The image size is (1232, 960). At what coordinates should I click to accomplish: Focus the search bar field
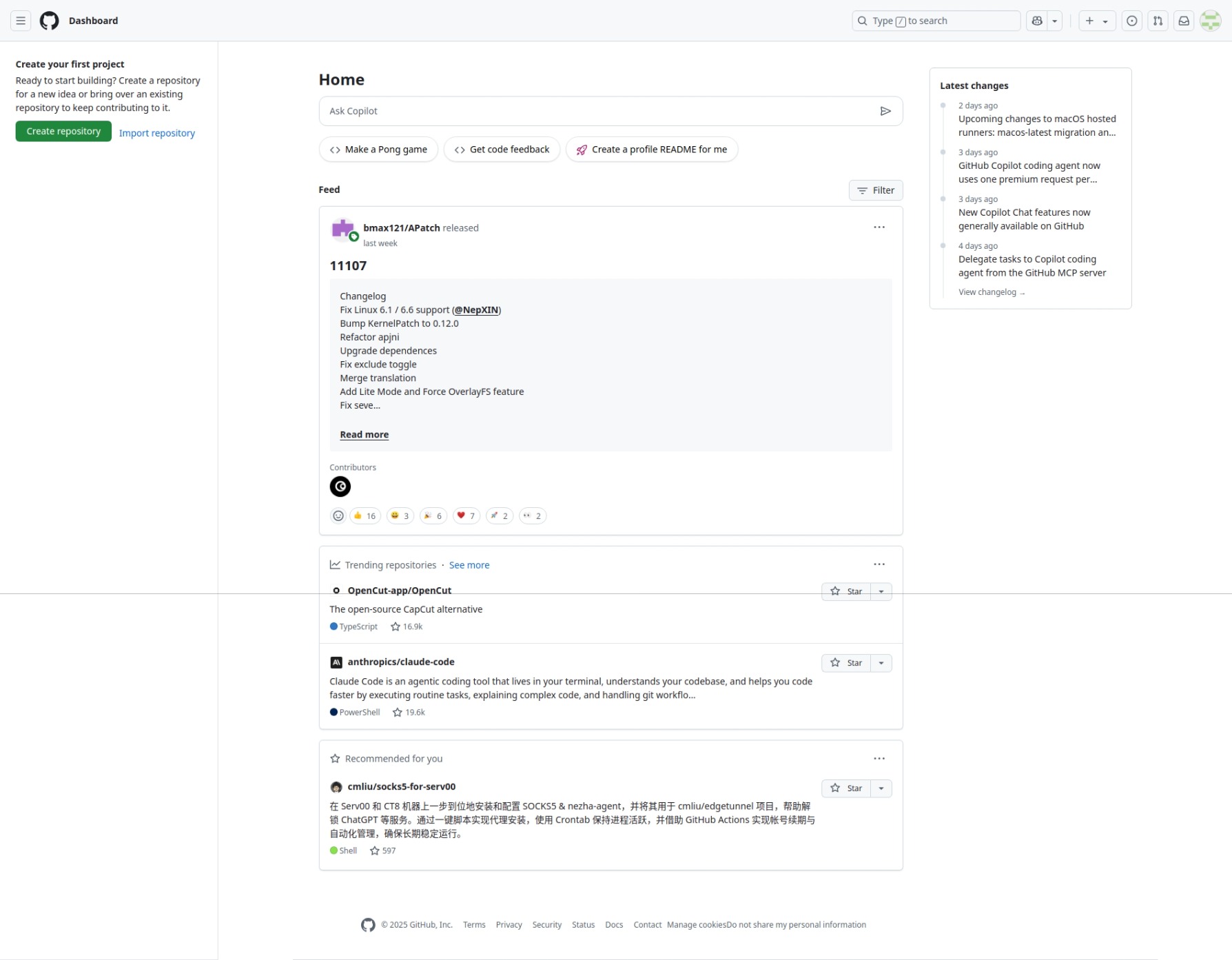(936, 21)
